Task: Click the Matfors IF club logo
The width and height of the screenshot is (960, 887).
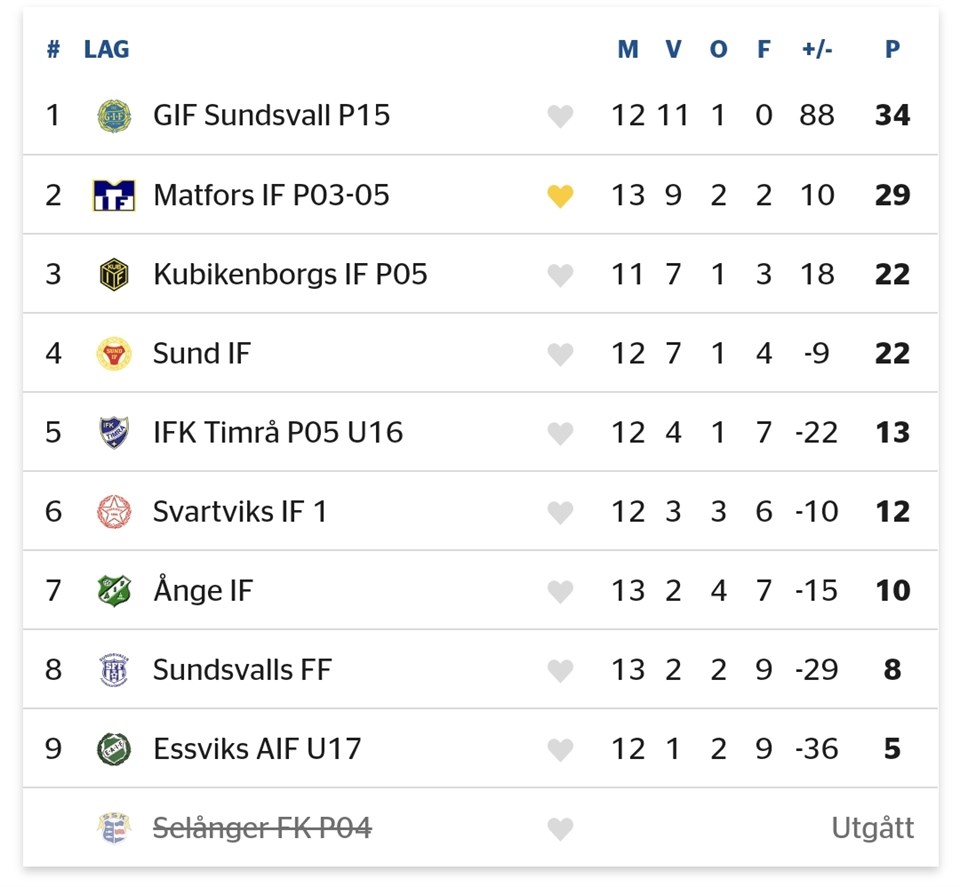Action: click(x=113, y=195)
